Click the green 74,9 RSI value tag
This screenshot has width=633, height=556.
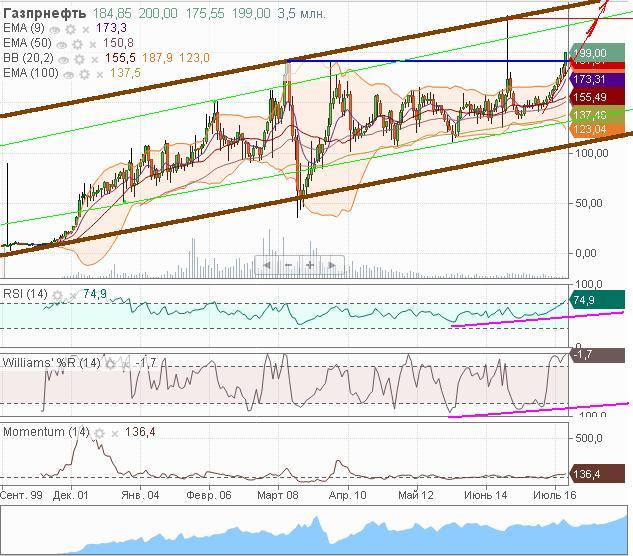(x=597, y=300)
